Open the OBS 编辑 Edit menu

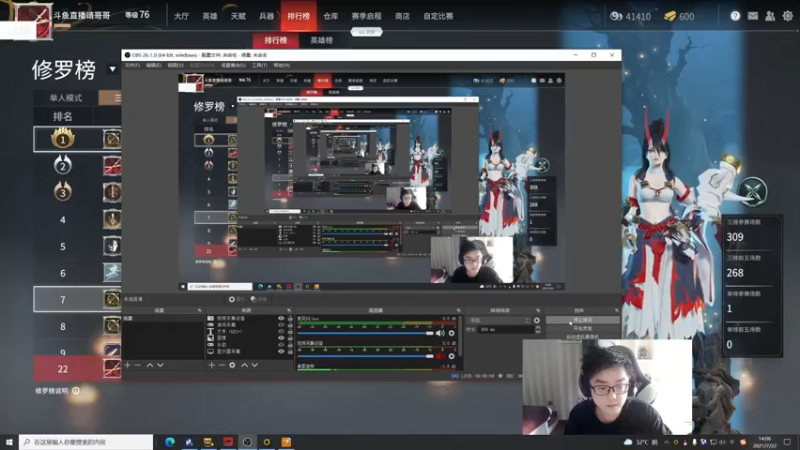pos(153,65)
